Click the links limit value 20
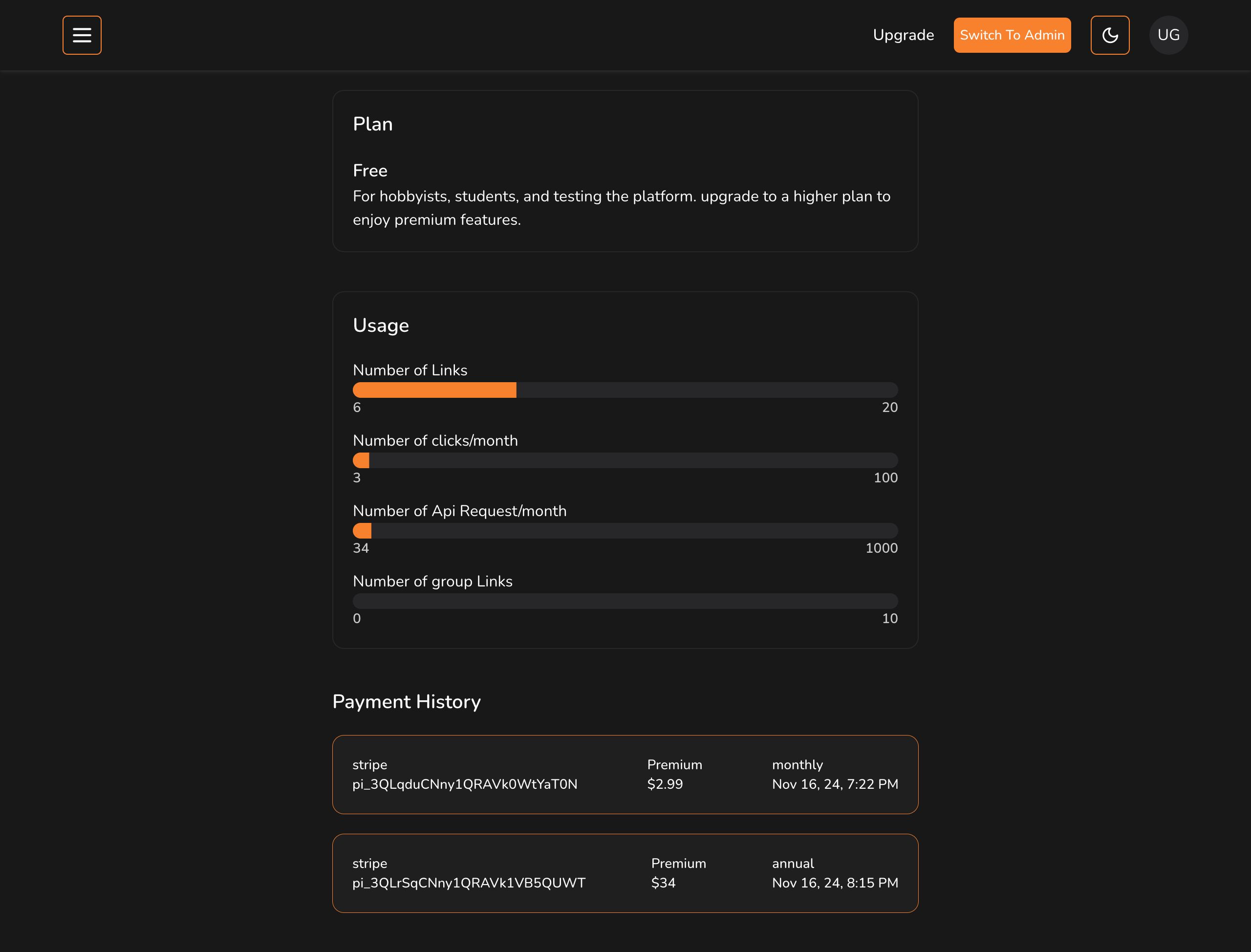The width and height of the screenshot is (1251, 952). coord(889,408)
